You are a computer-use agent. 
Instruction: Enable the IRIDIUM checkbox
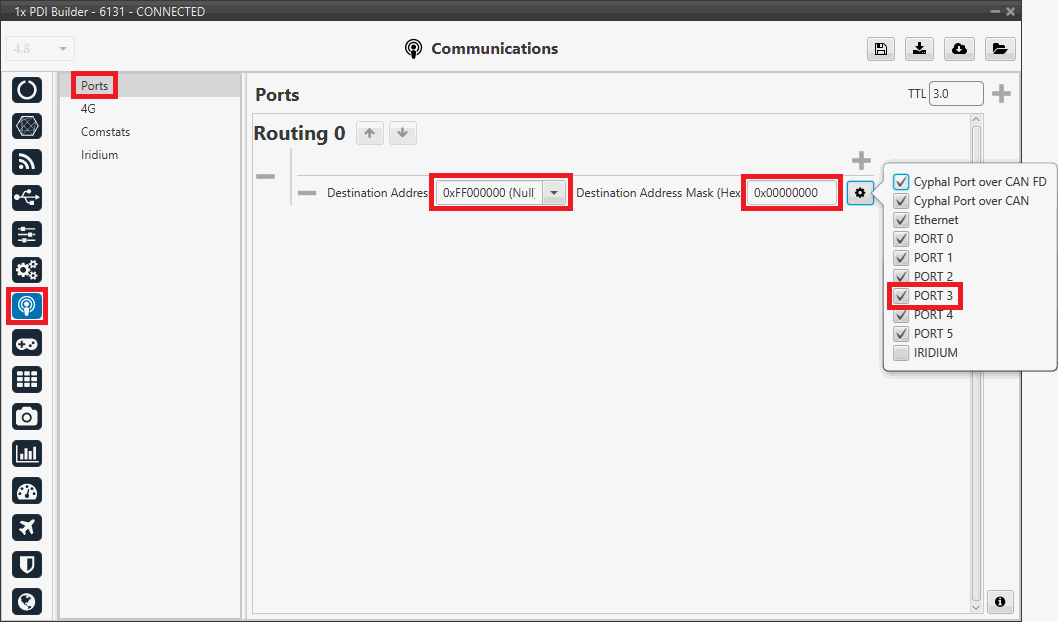pyautogui.click(x=901, y=353)
